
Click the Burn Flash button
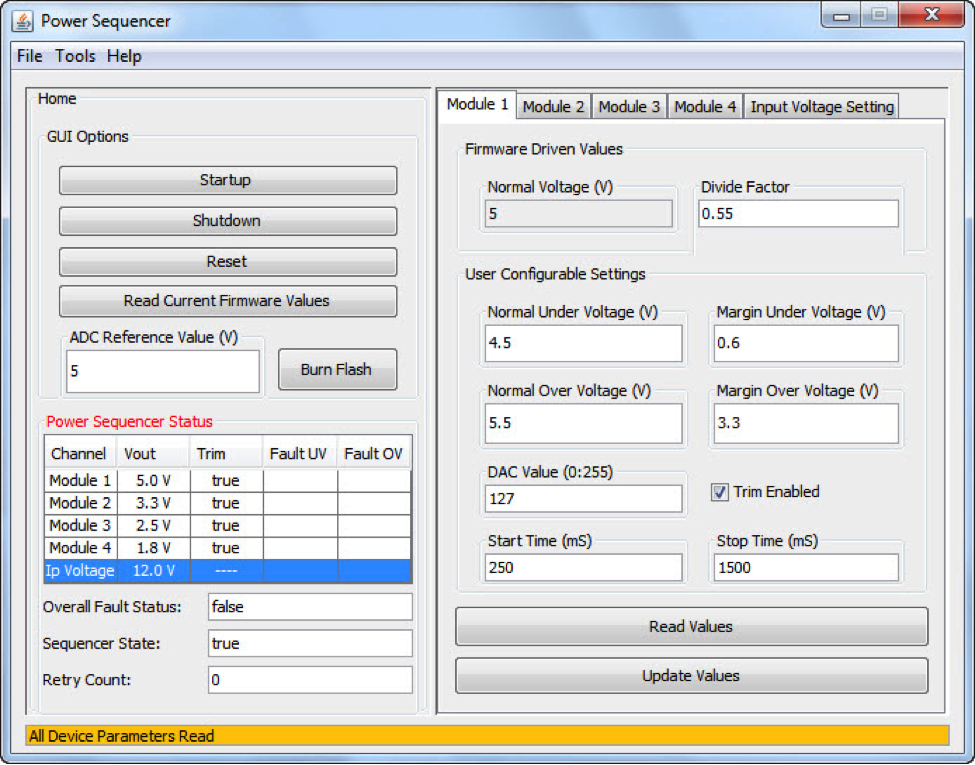336,370
